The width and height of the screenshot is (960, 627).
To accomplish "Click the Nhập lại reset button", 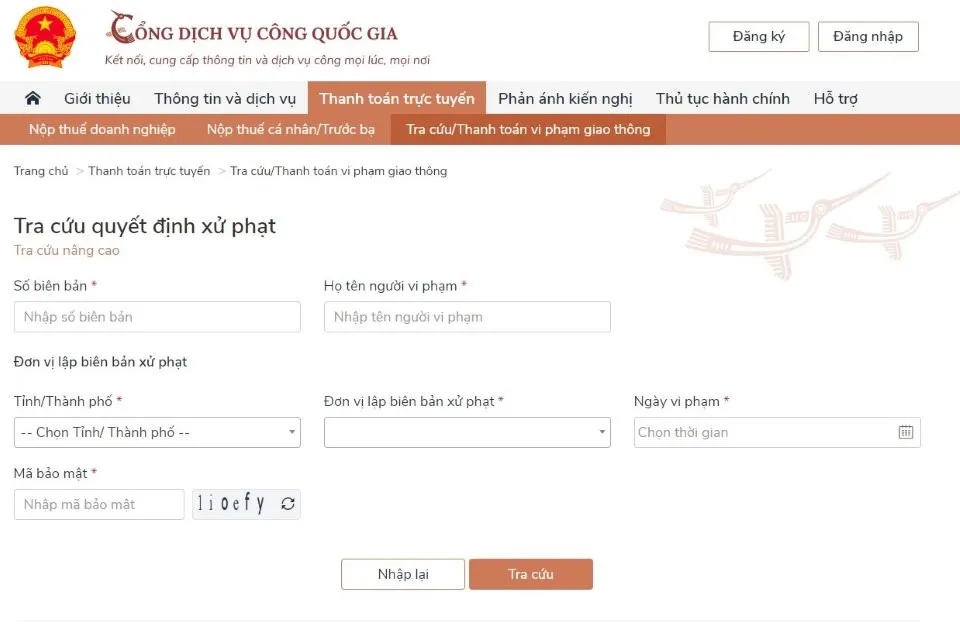I will point(402,574).
